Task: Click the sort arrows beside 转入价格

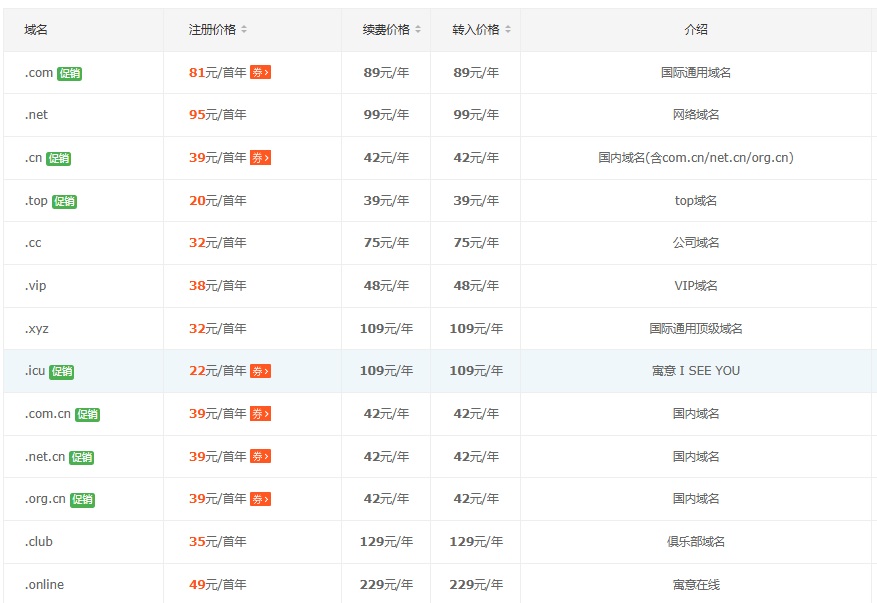Action: tap(508, 30)
